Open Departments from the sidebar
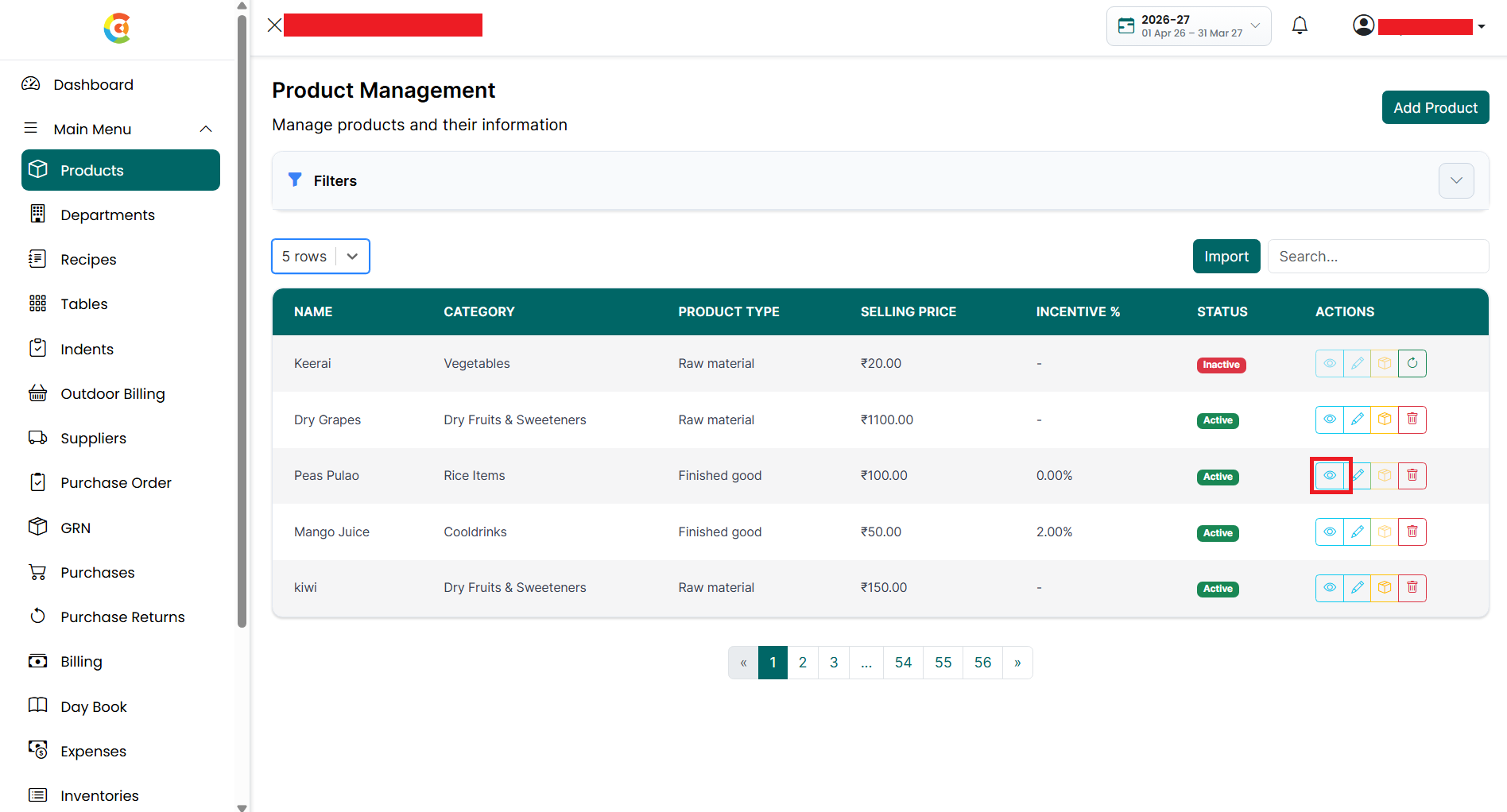The height and width of the screenshot is (812, 1507). [x=121, y=215]
